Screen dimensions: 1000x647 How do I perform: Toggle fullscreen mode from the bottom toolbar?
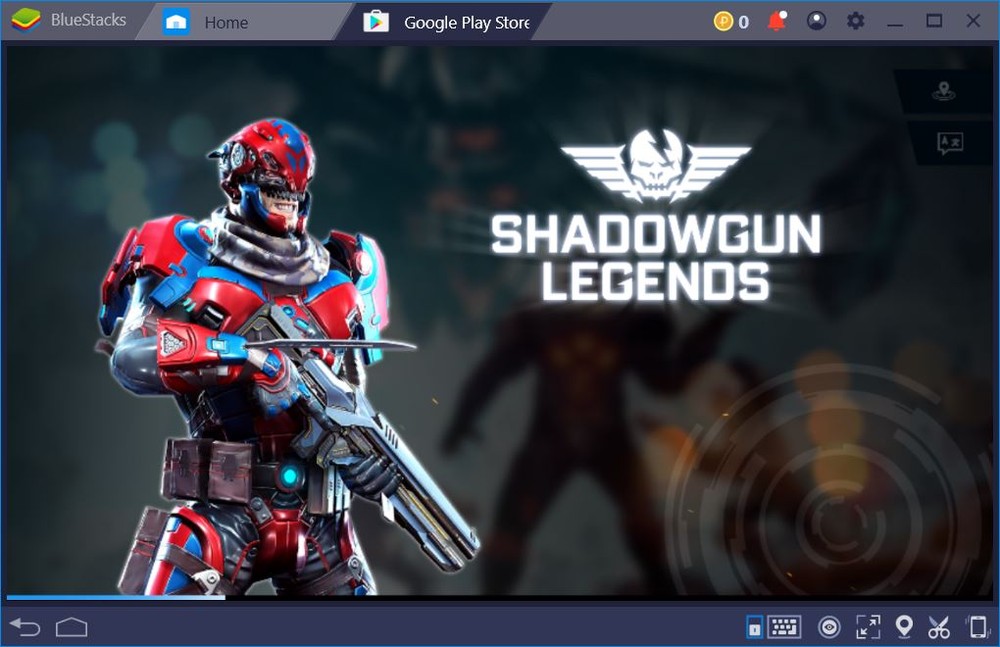click(867, 627)
